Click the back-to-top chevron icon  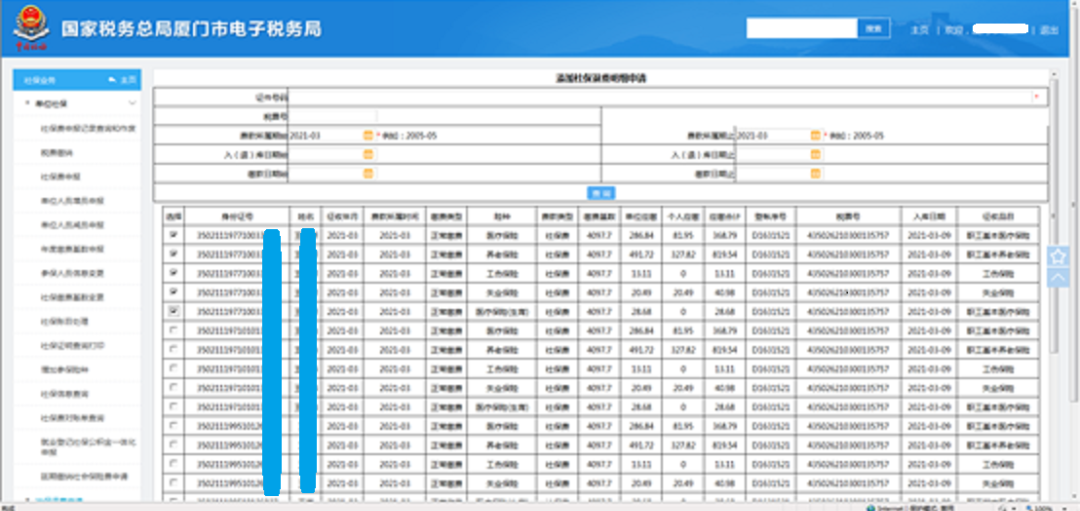coord(1058,278)
